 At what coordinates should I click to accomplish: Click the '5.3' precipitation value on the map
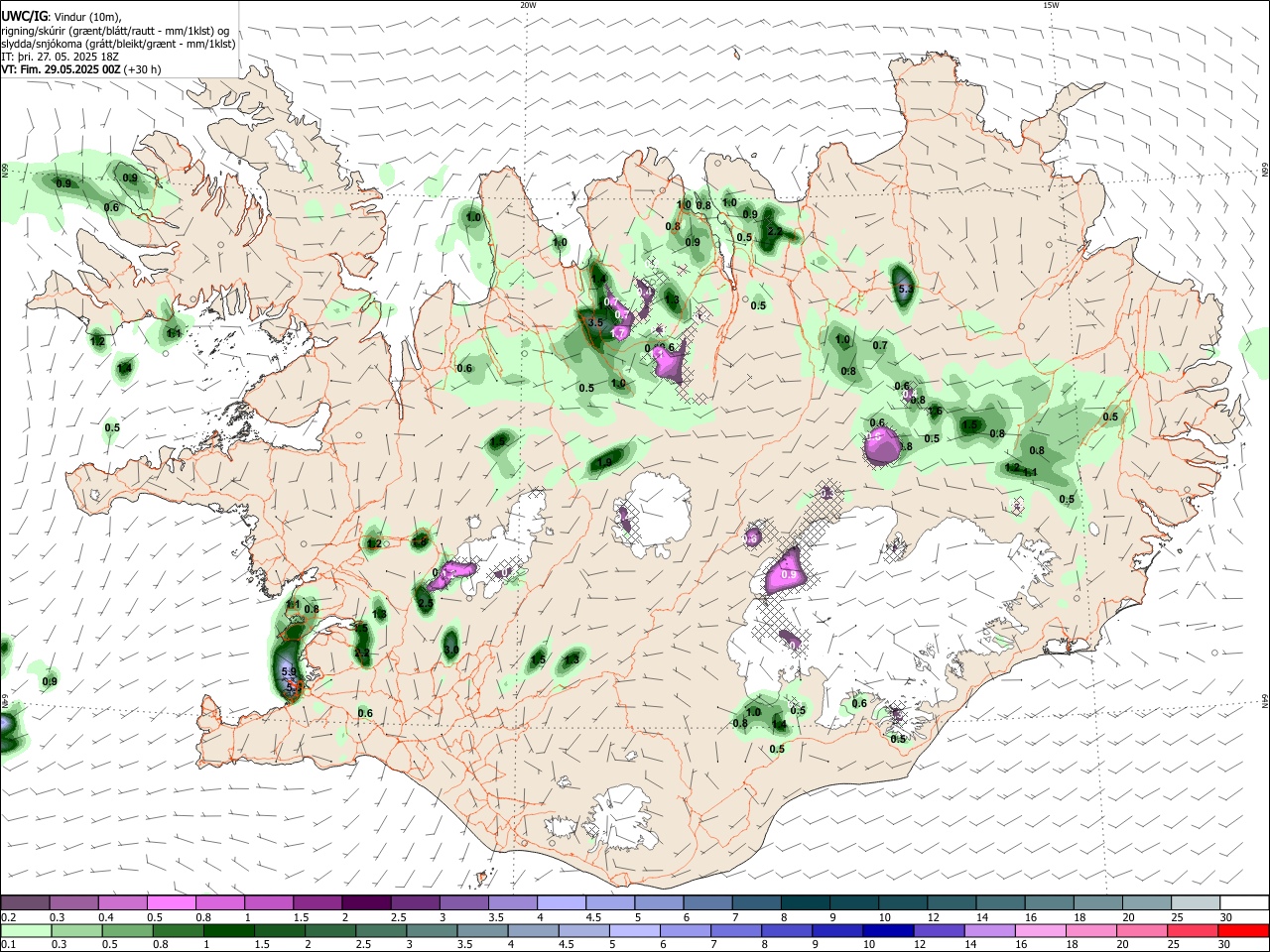pyautogui.click(x=905, y=290)
